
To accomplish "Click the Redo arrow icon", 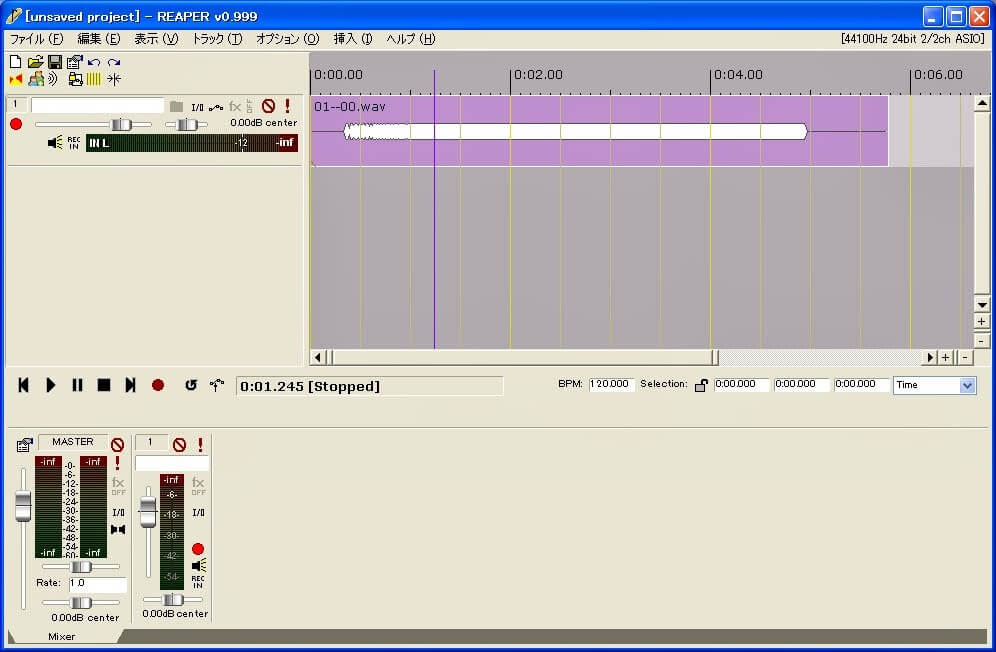I will (114, 62).
